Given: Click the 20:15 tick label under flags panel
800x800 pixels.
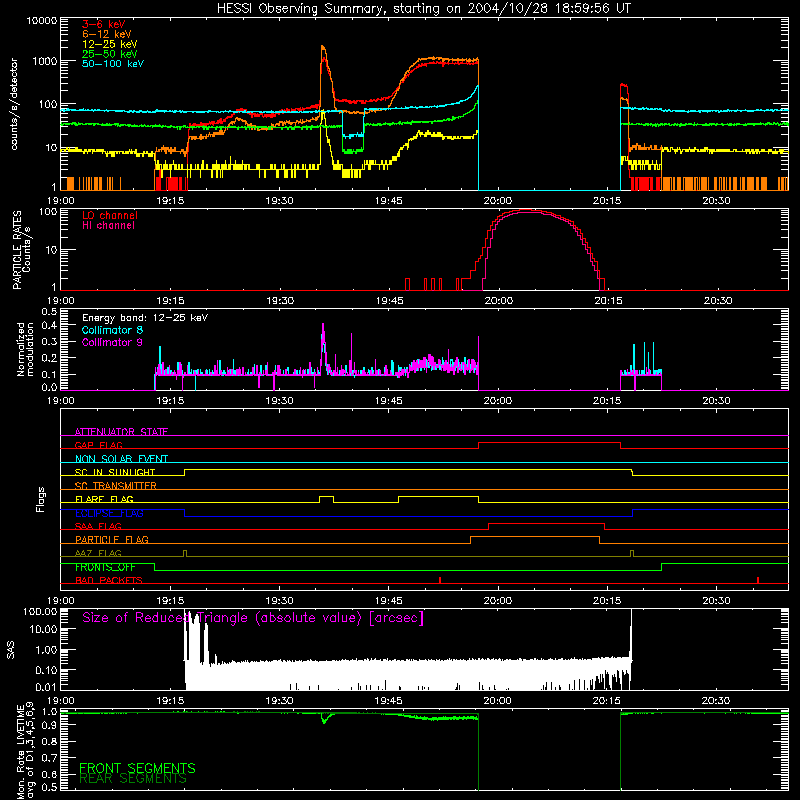Looking at the screenshot, I should 607,601.
